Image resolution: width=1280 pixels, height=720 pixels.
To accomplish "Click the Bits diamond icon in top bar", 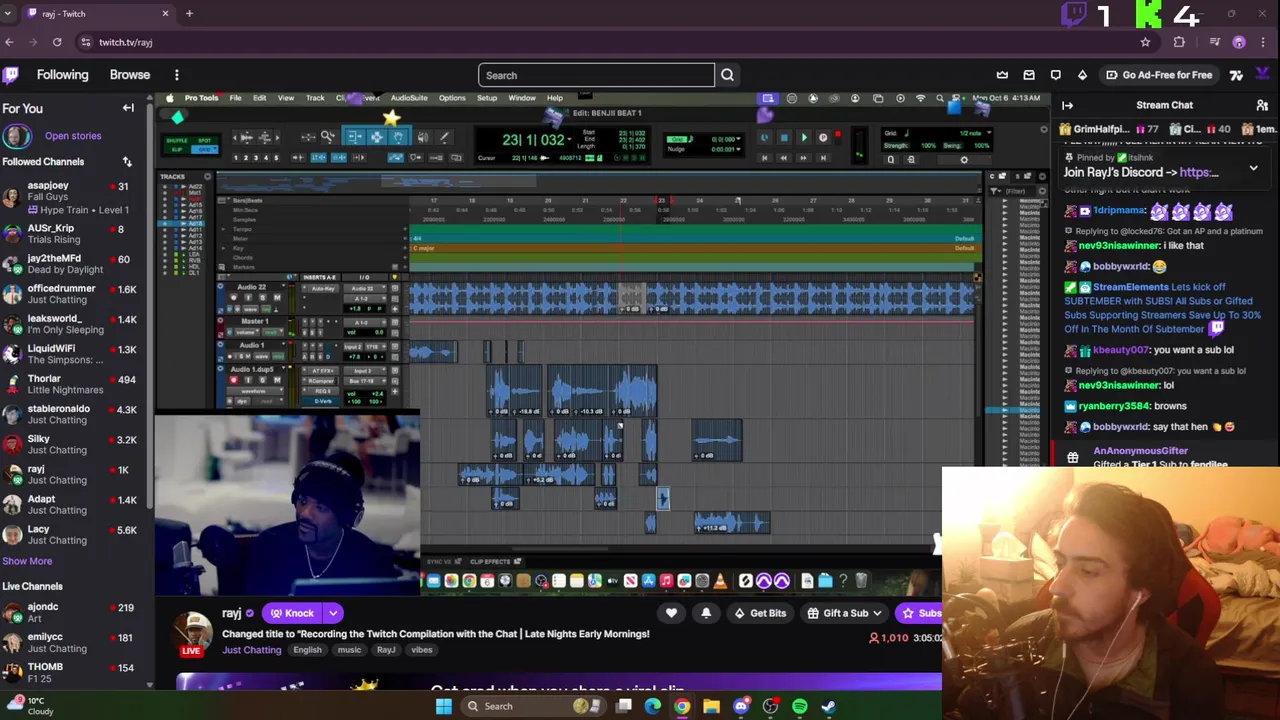I will pos(1082,75).
